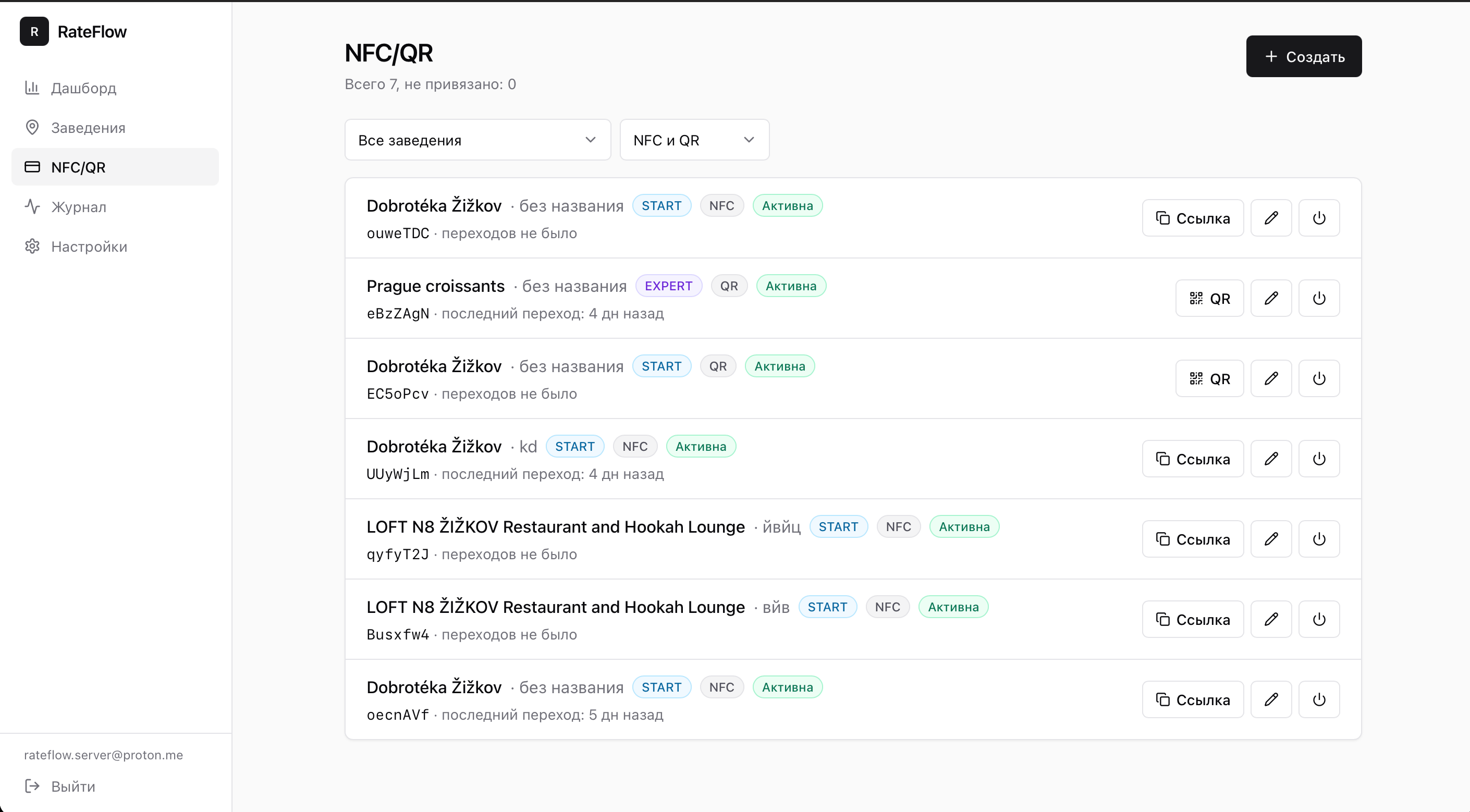Show QR for the eBzZAgN tag
Screen dimensions: 1470x812
point(1209,299)
